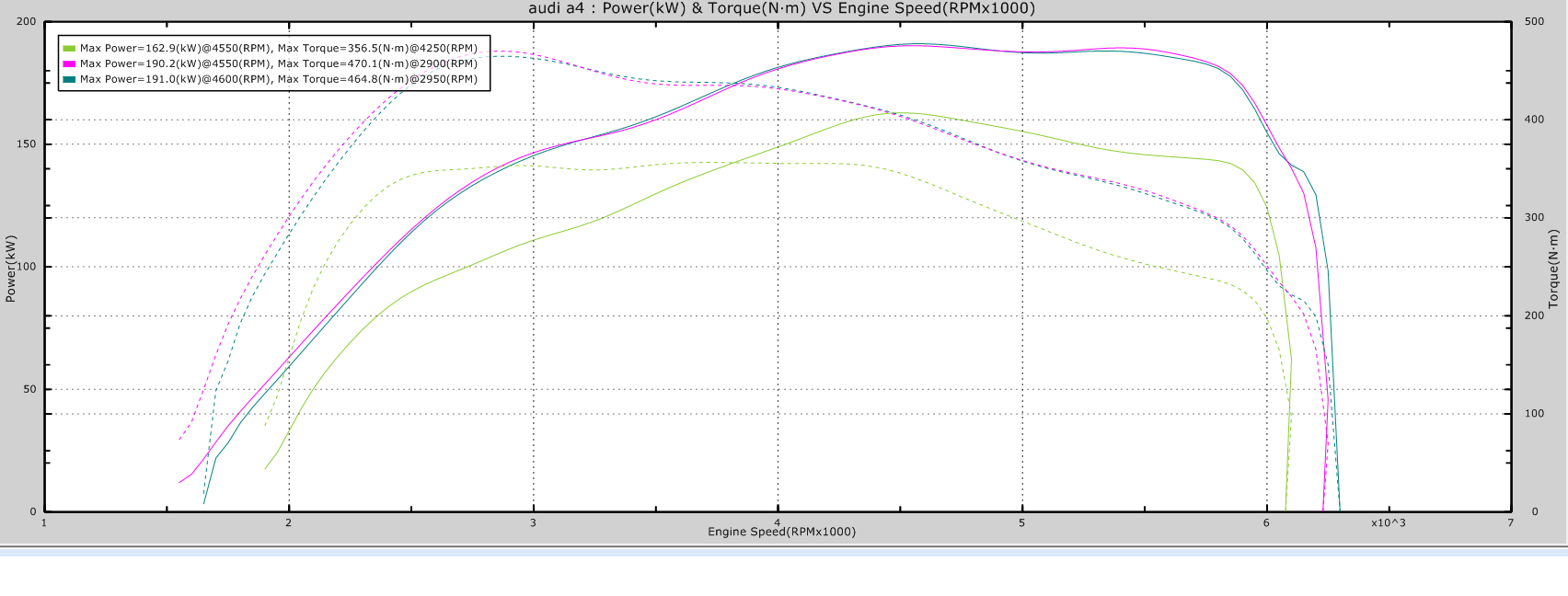The height and width of the screenshot is (596, 1568).
Task: Click the Torque(N·m) right axis label
Action: point(1554,269)
